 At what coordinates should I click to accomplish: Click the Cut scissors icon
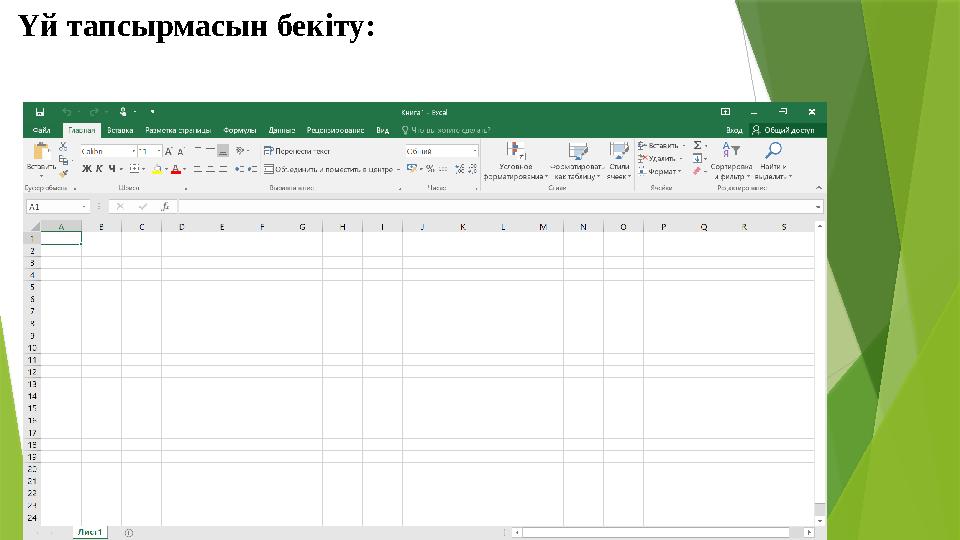(63, 146)
